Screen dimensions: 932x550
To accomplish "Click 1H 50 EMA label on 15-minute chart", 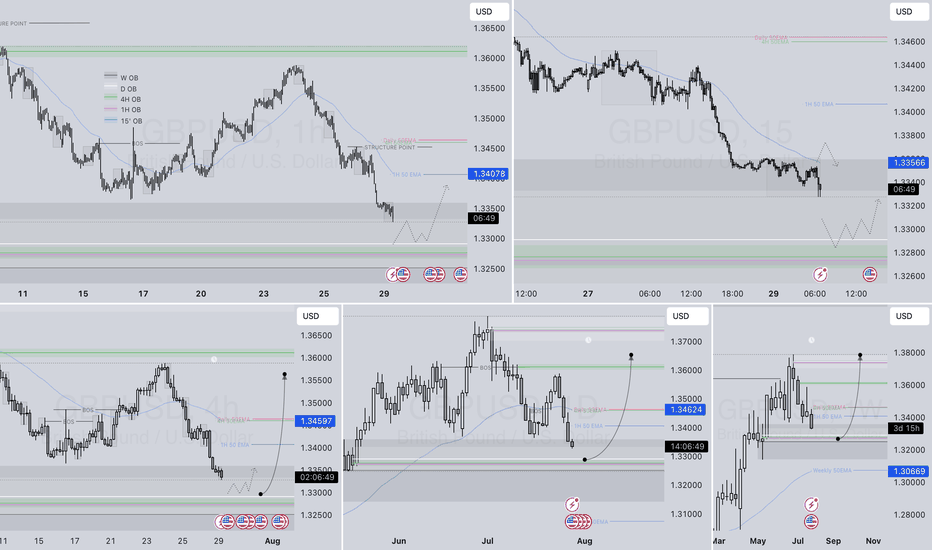I will [x=819, y=105].
